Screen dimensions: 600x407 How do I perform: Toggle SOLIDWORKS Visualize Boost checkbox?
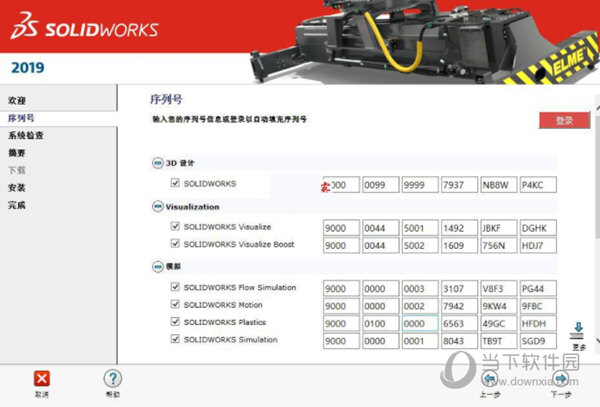(x=175, y=243)
